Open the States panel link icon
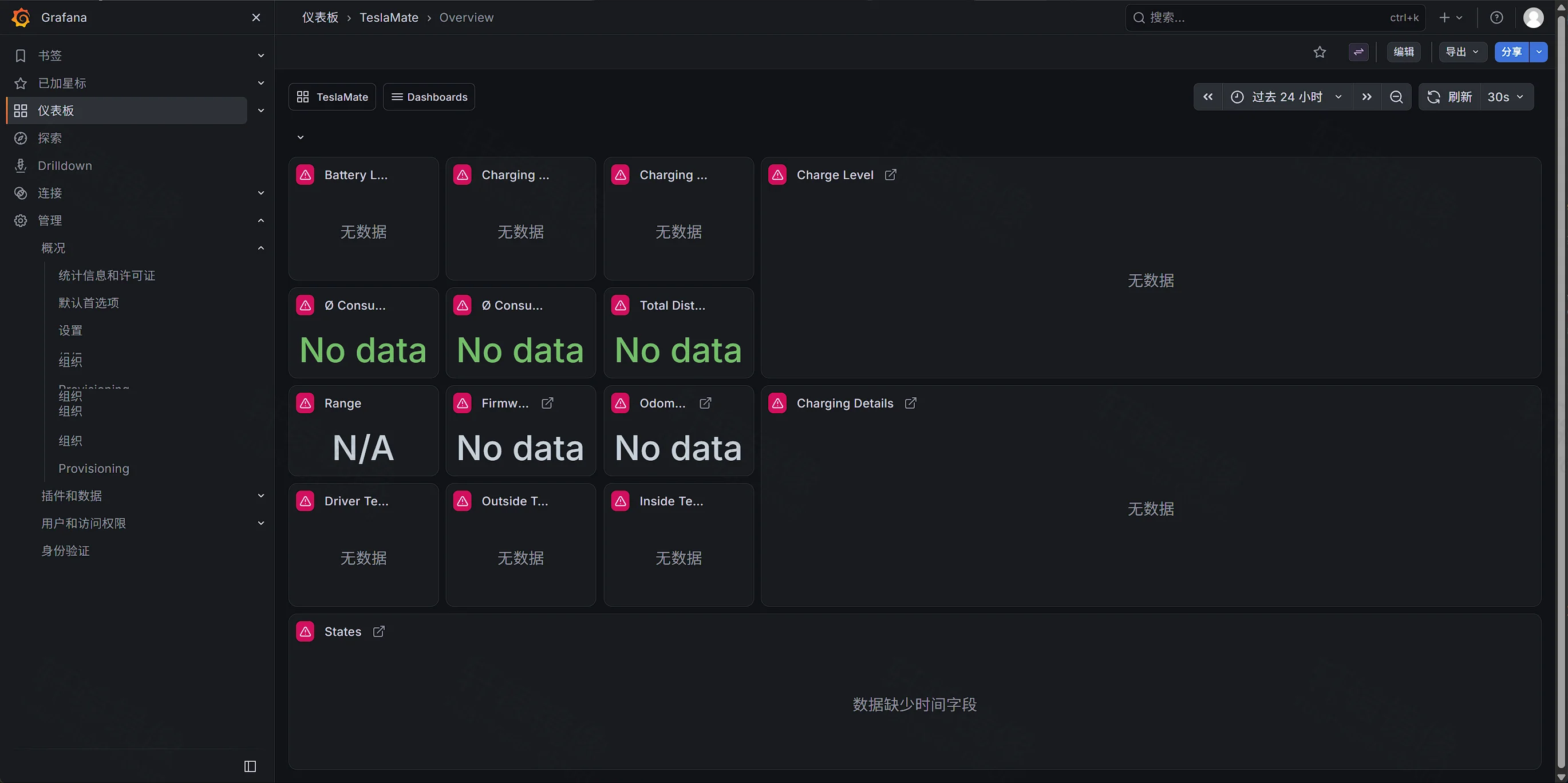 point(378,631)
